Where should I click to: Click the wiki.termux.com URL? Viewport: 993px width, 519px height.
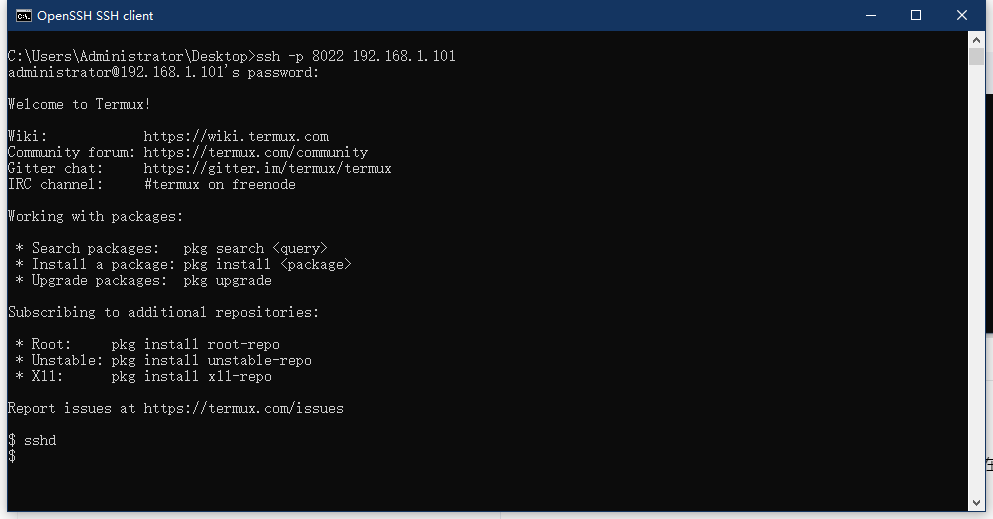point(236,136)
